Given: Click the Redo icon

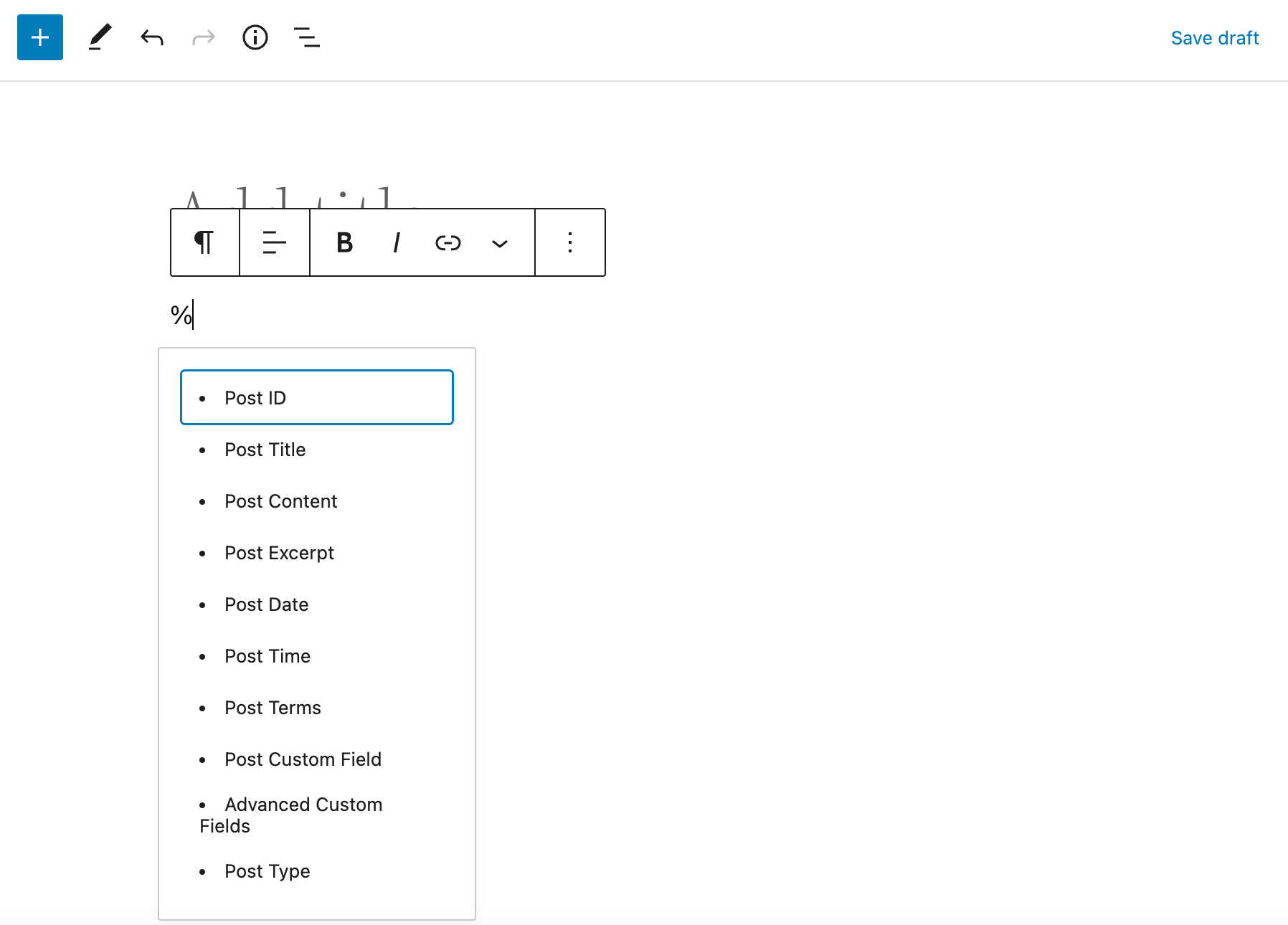Looking at the screenshot, I should [203, 37].
